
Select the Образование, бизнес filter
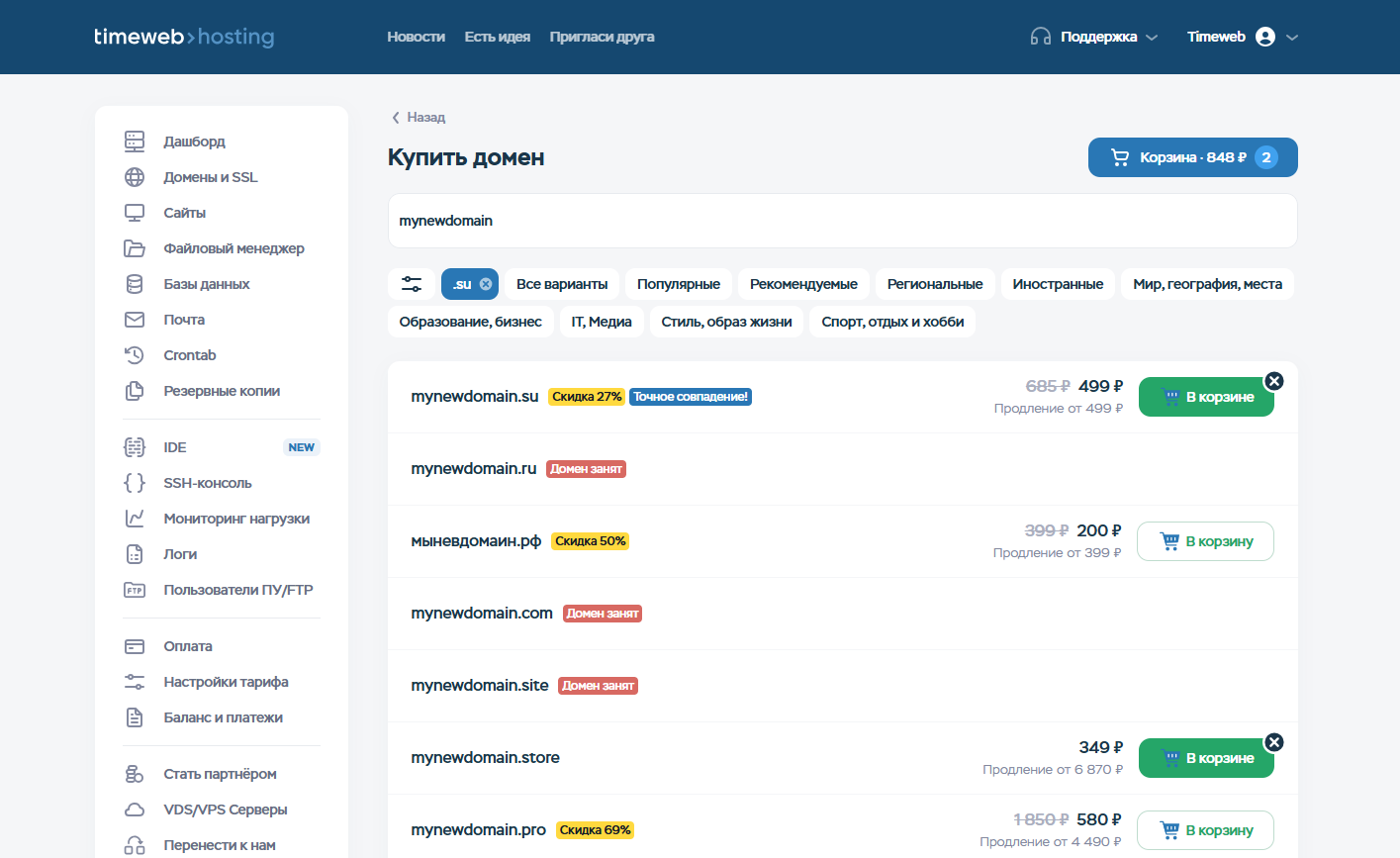coord(471,322)
